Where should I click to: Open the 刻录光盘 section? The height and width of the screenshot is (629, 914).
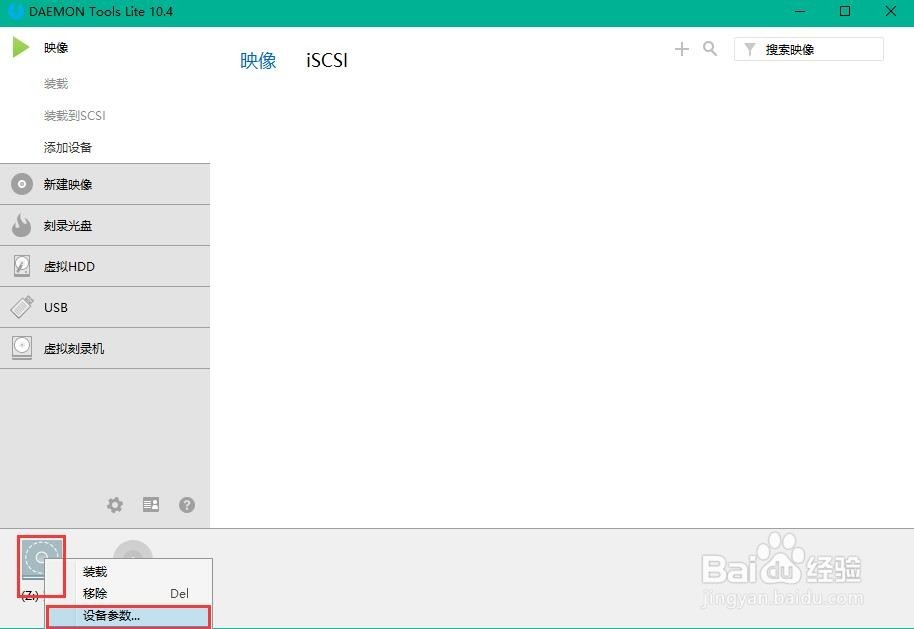click(105, 225)
